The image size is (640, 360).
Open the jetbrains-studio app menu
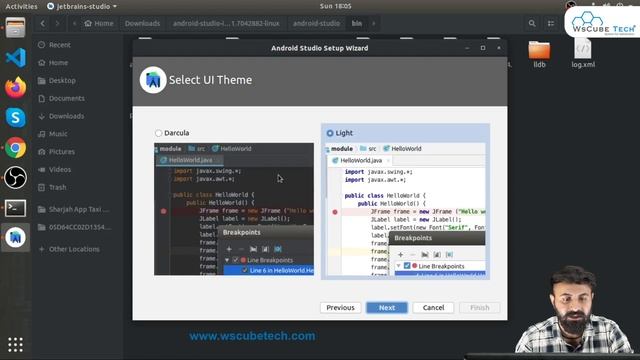[82, 6]
